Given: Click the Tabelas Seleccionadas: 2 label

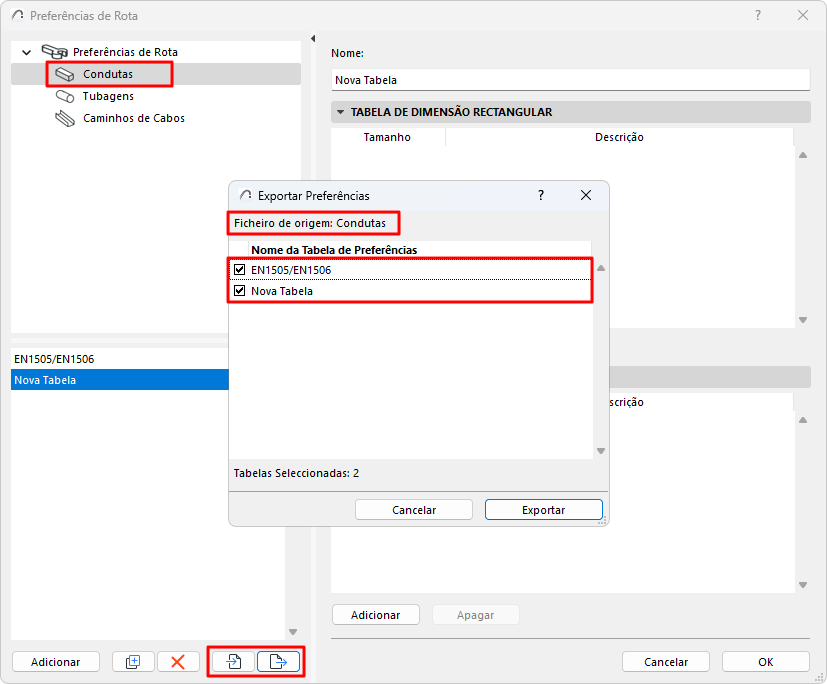Looking at the screenshot, I should 296,473.
